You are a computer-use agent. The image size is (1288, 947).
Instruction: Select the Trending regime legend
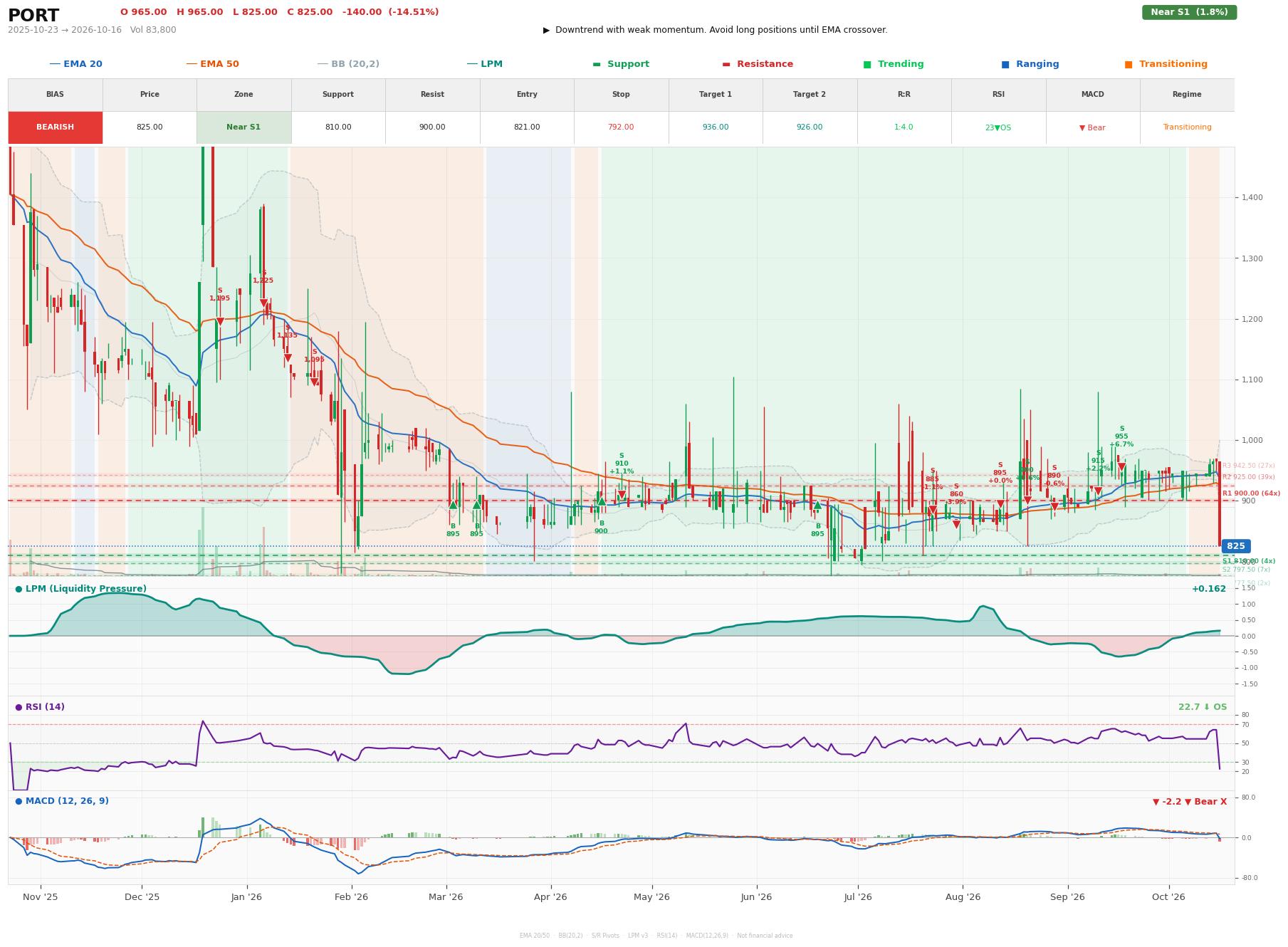click(894, 64)
